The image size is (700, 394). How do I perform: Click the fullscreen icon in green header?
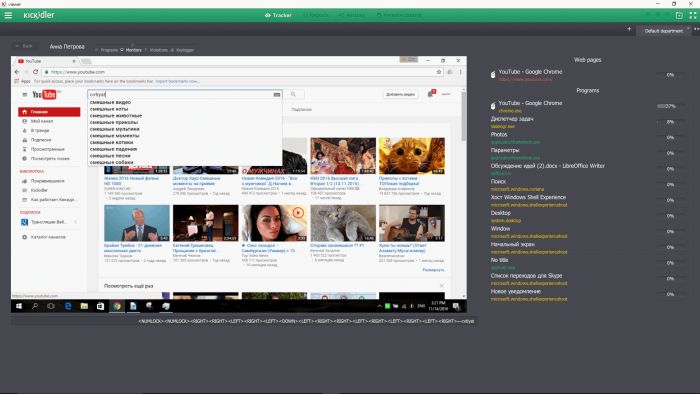693,15
